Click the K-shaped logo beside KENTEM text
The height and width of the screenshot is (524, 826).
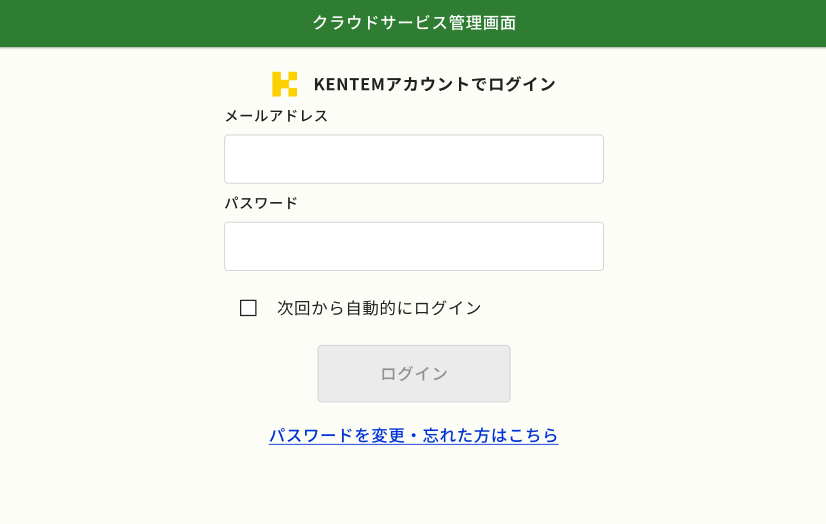coord(284,84)
